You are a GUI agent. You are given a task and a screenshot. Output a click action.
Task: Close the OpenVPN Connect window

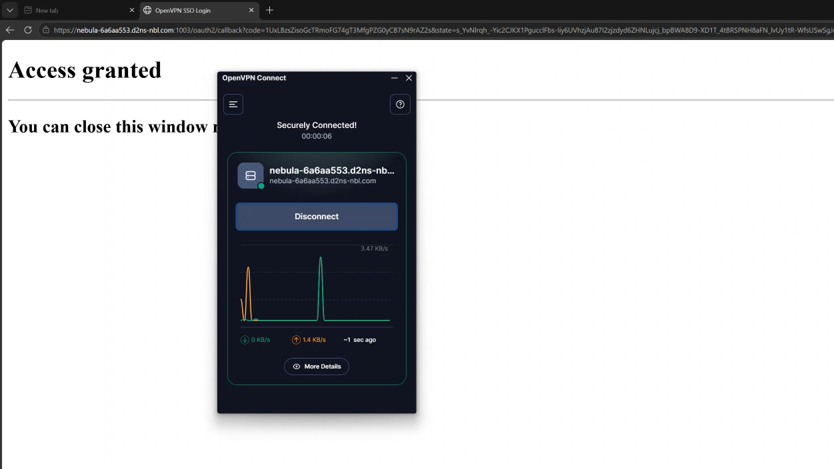coord(409,78)
